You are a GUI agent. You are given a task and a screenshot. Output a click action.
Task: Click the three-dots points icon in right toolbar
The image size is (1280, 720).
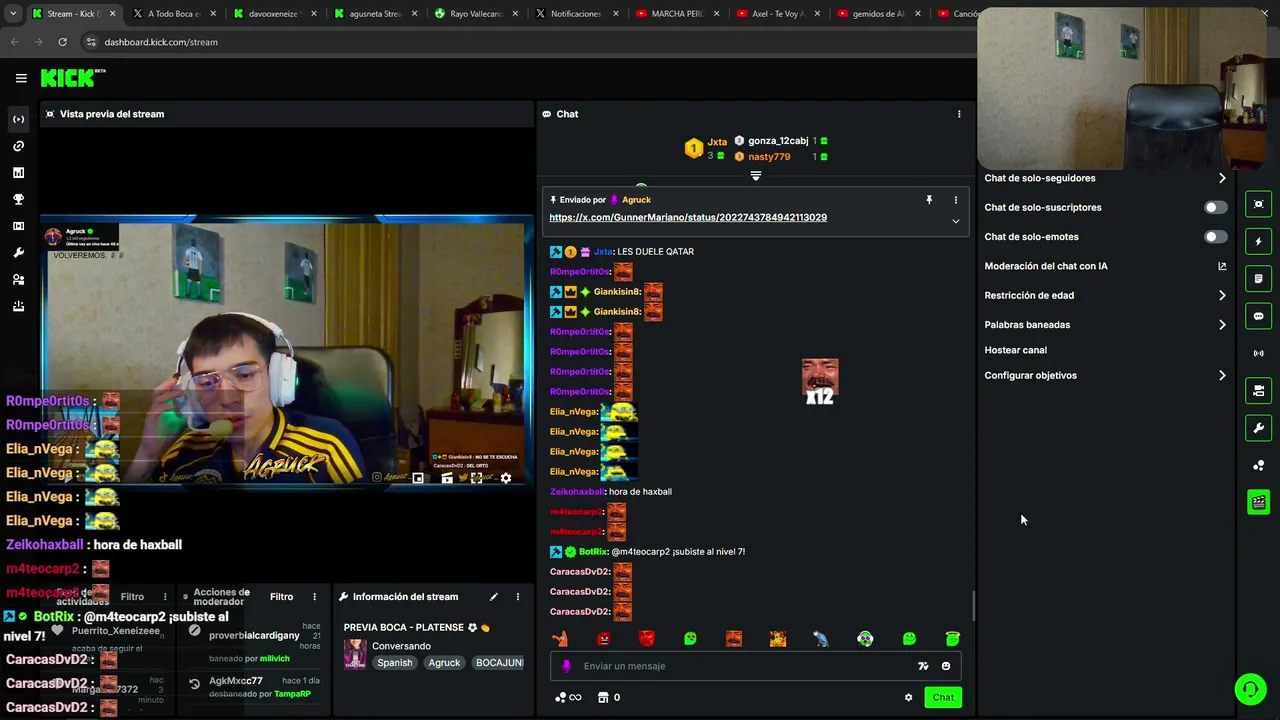[x=1258, y=465]
